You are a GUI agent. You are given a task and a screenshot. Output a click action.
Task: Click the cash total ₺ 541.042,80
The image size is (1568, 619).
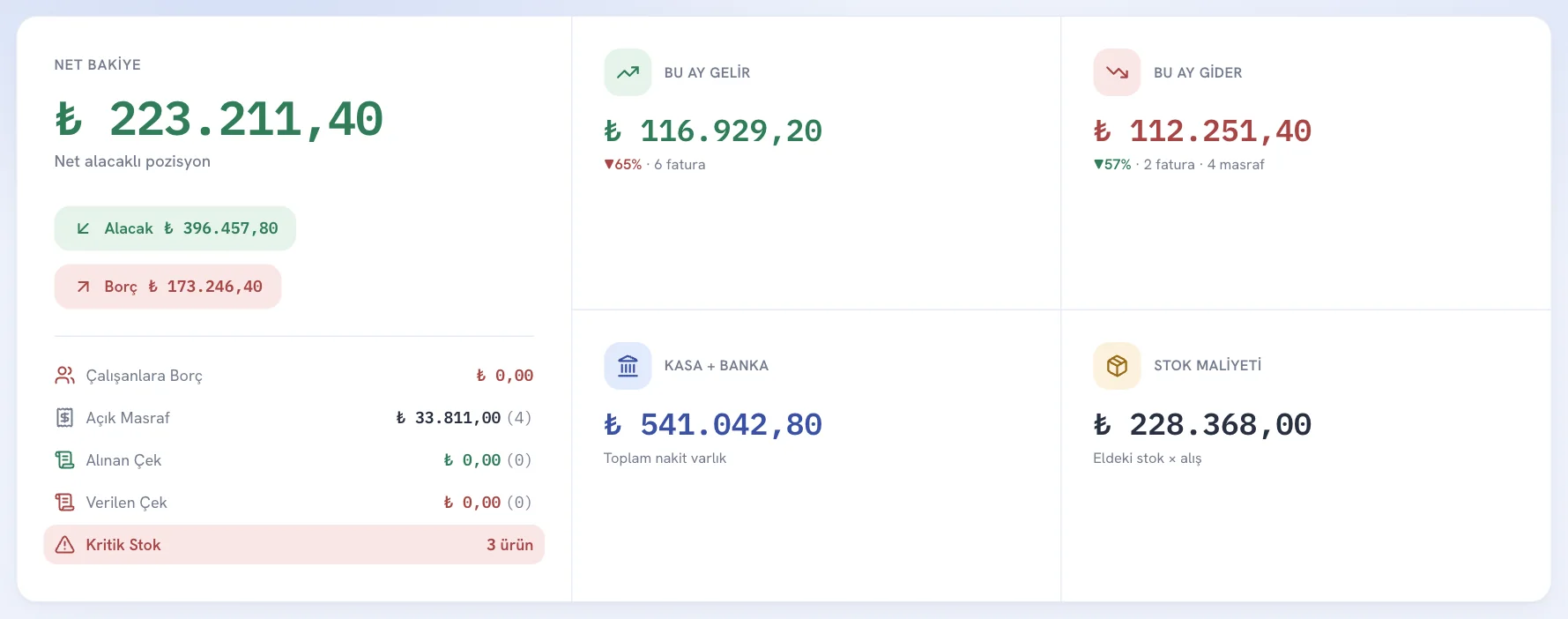tap(713, 425)
